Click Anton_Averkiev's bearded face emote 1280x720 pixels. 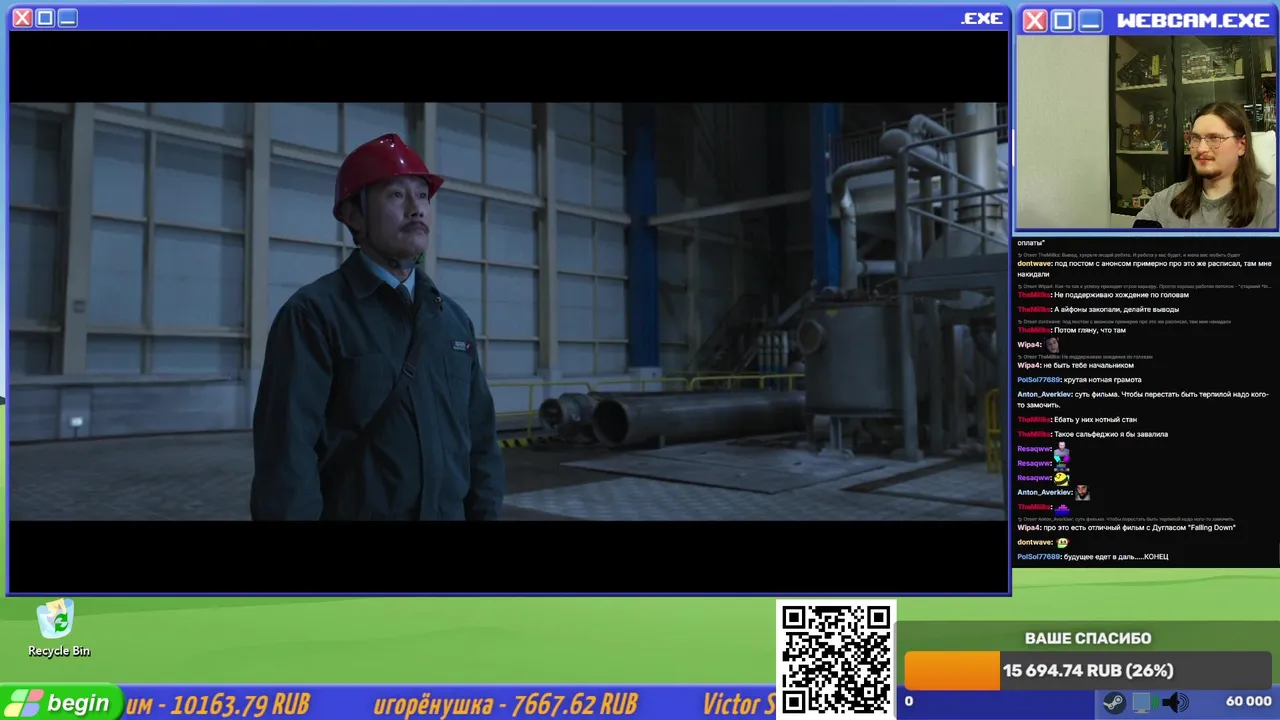tap(1082, 492)
